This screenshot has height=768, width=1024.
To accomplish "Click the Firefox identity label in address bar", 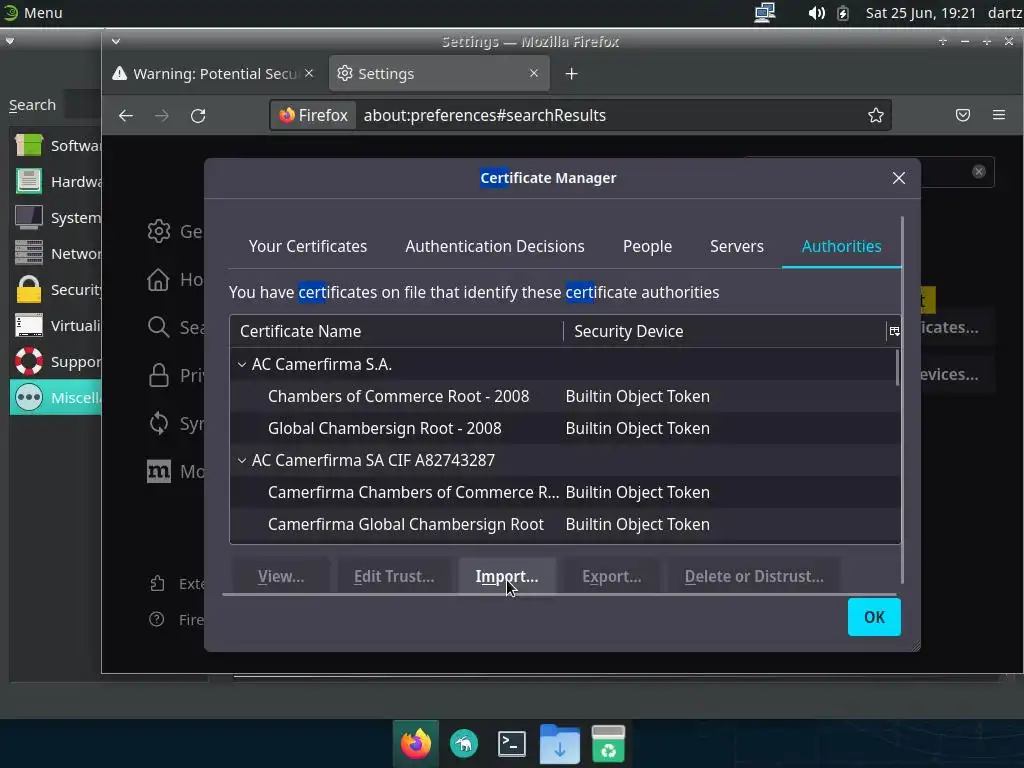I will 313,115.
